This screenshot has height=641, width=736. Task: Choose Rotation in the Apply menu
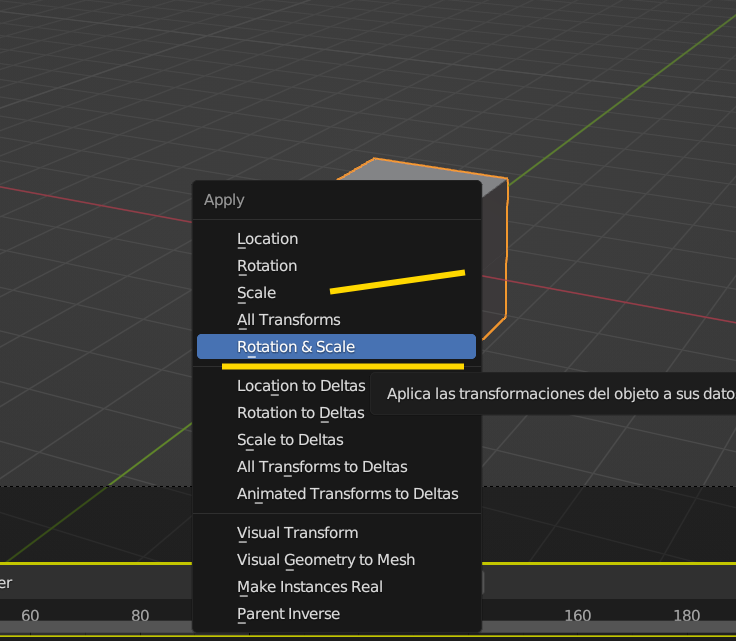336,266
